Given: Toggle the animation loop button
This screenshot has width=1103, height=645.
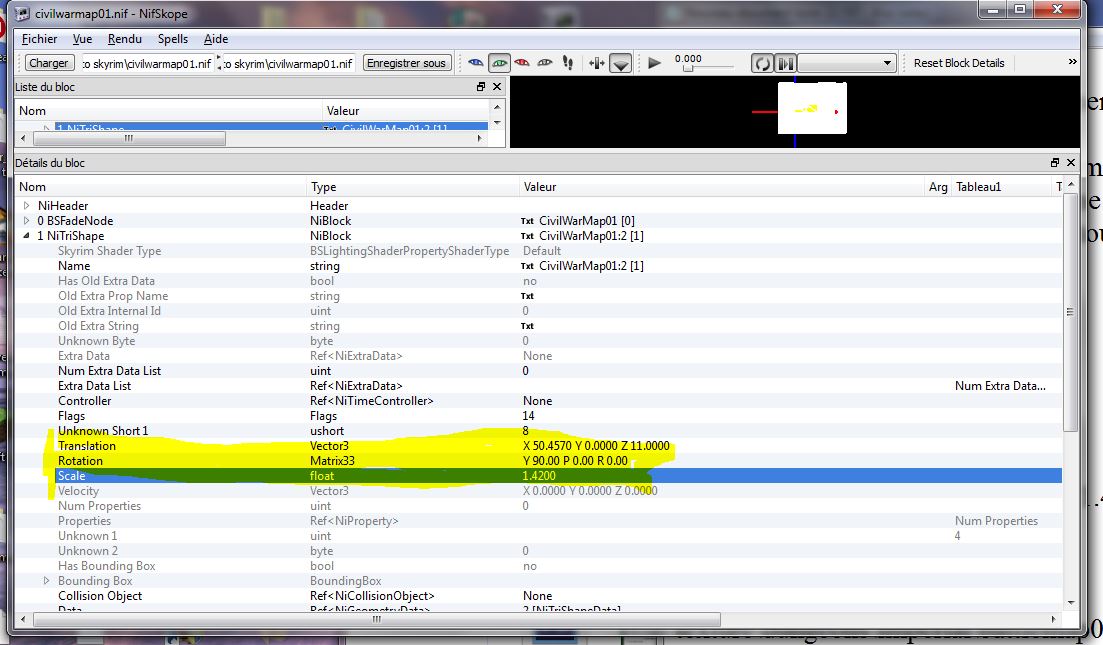Looking at the screenshot, I should pos(762,63).
